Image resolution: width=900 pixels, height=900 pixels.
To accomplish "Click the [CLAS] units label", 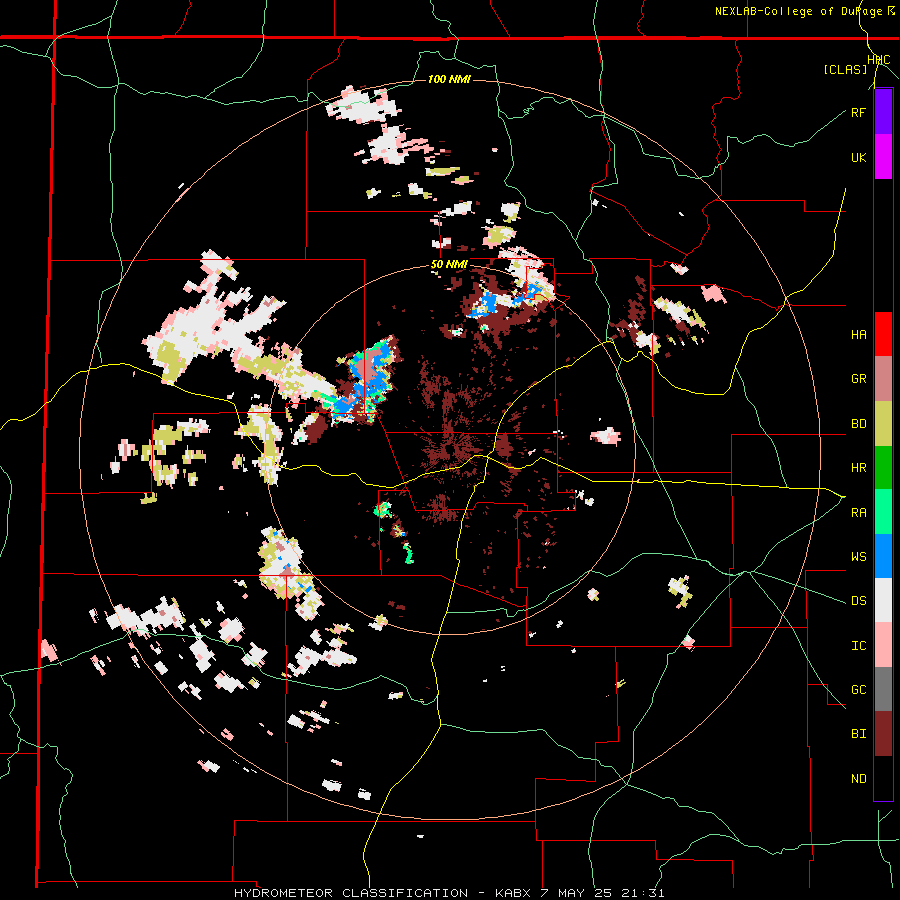I will click(845, 70).
